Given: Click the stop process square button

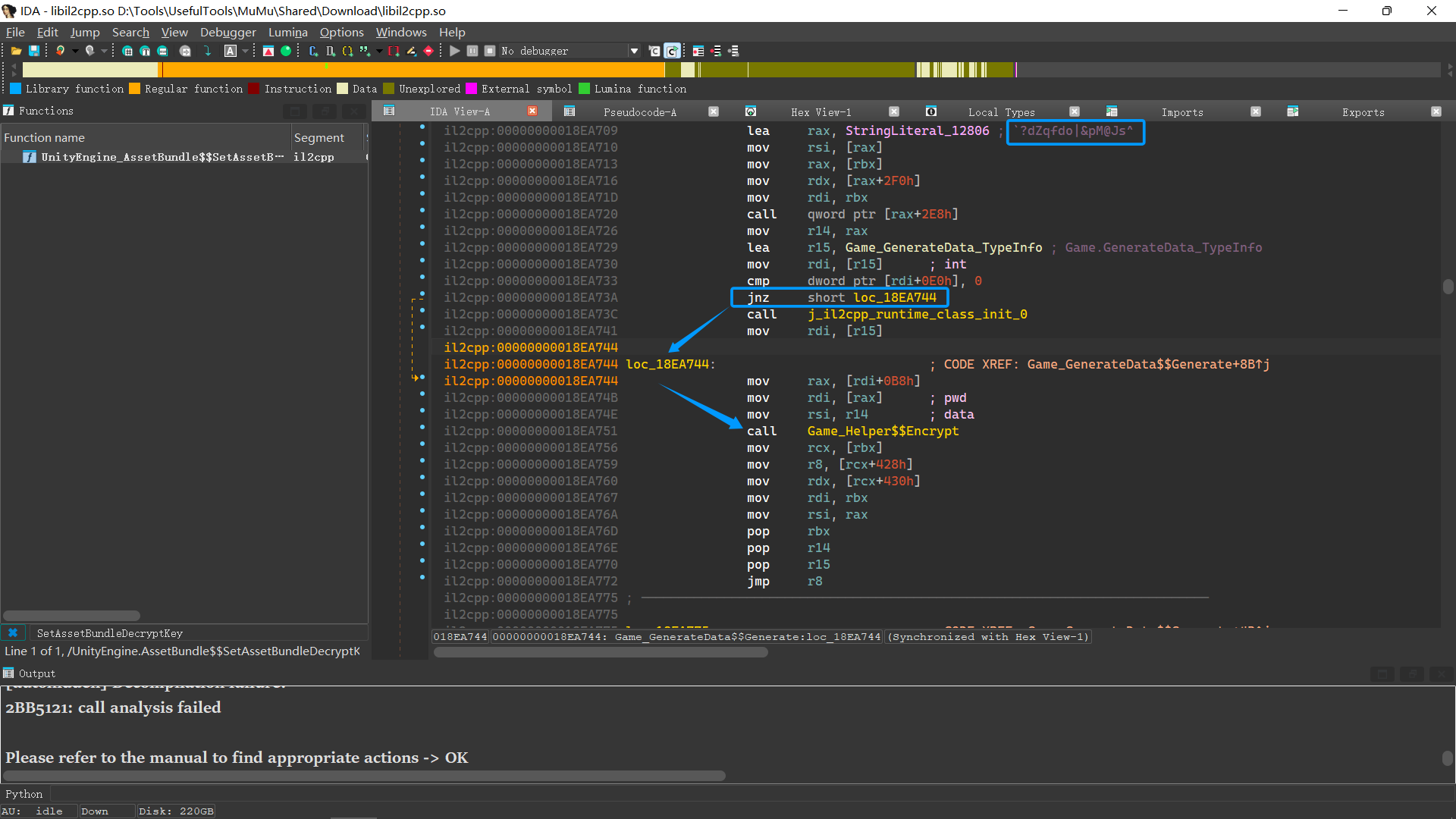Looking at the screenshot, I should coord(490,51).
